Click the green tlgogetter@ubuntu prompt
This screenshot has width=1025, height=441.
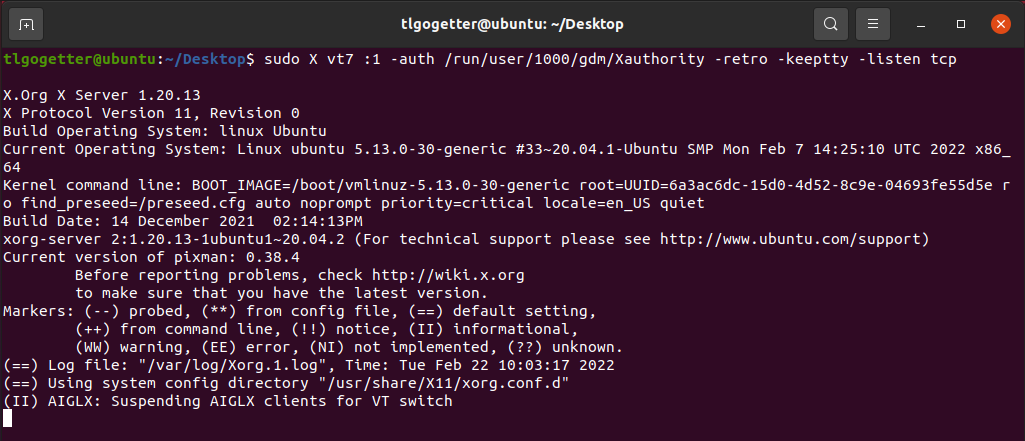coord(80,59)
